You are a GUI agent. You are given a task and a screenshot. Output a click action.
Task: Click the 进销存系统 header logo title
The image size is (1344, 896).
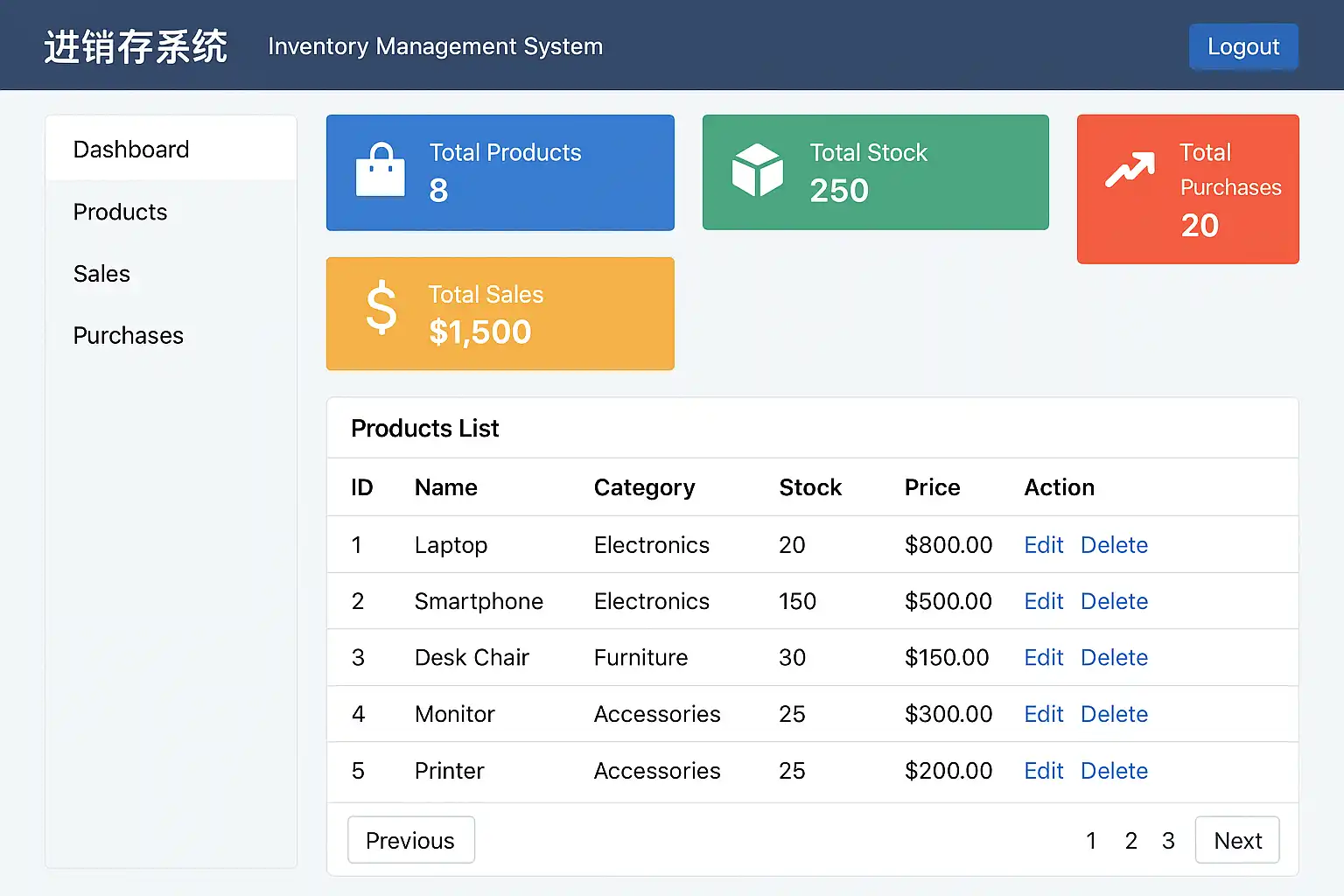click(x=136, y=46)
